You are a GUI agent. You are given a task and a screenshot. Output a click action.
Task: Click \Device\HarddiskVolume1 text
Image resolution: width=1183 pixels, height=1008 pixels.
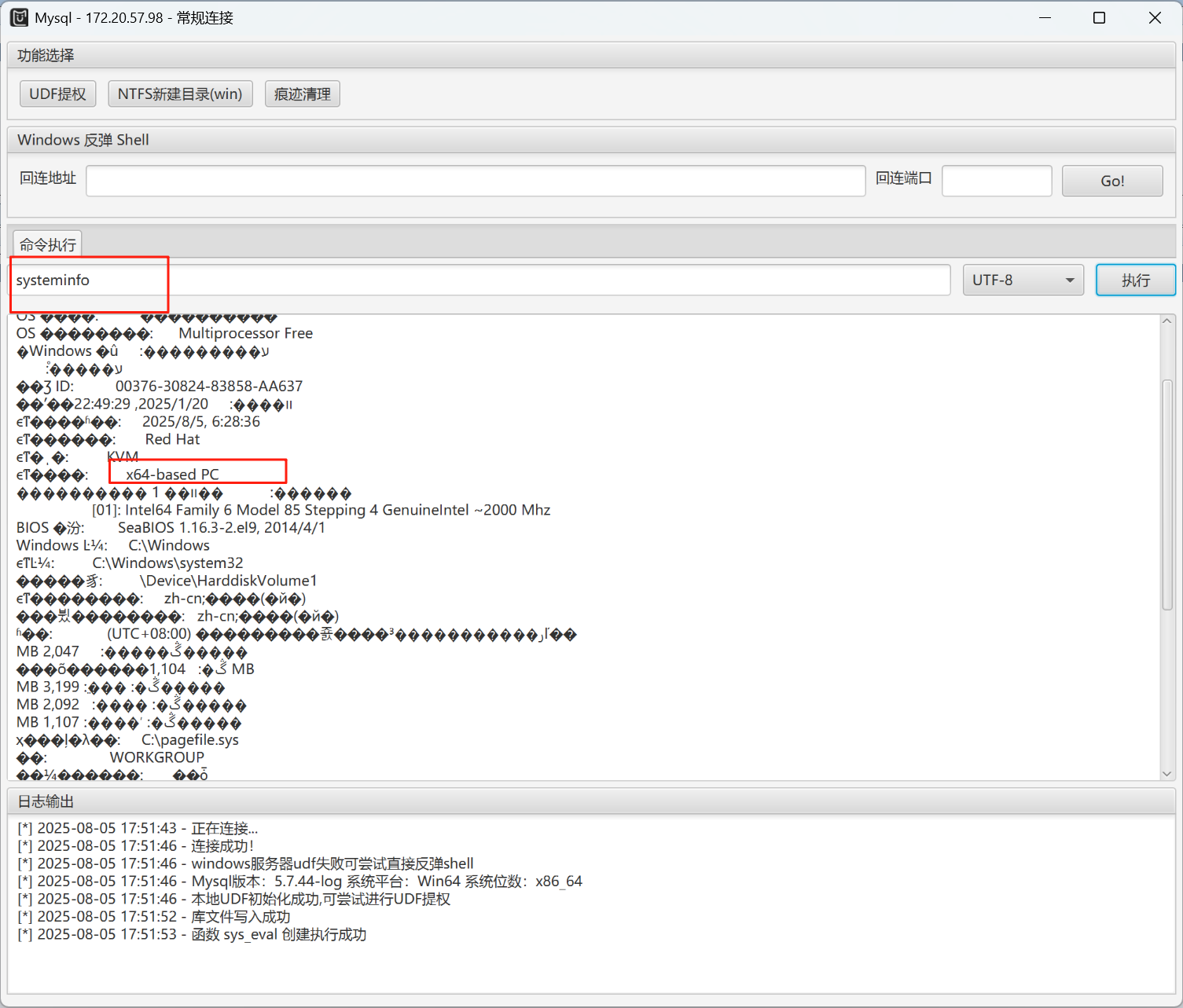click(228, 581)
